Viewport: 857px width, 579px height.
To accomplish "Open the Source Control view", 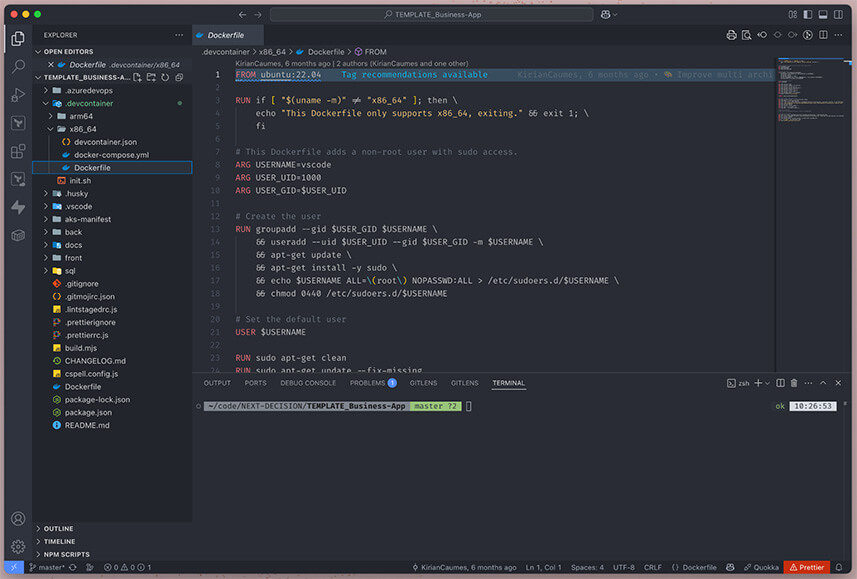I will pos(16,122).
